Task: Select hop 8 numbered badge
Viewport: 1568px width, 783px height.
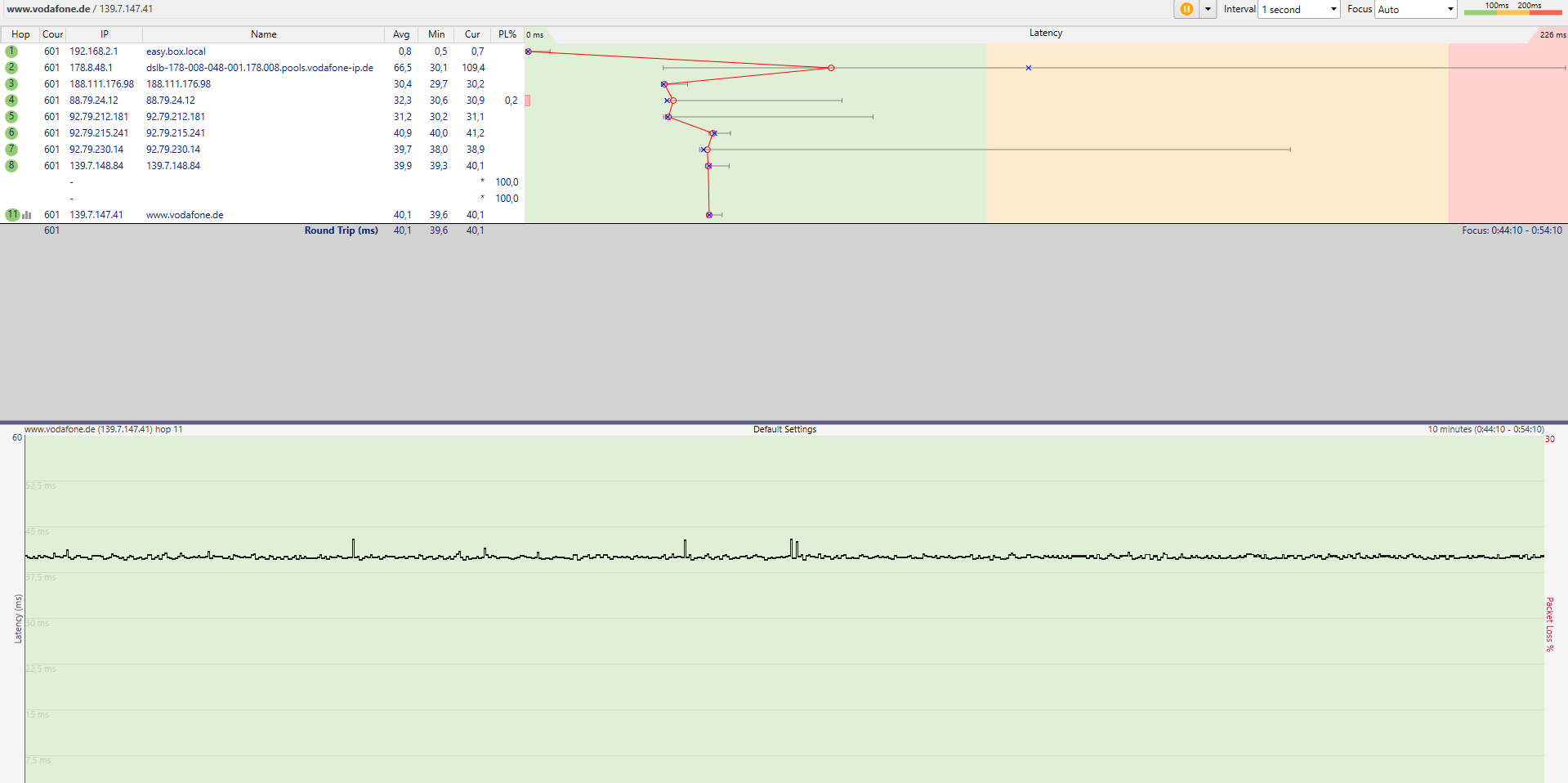Action: pos(11,165)
